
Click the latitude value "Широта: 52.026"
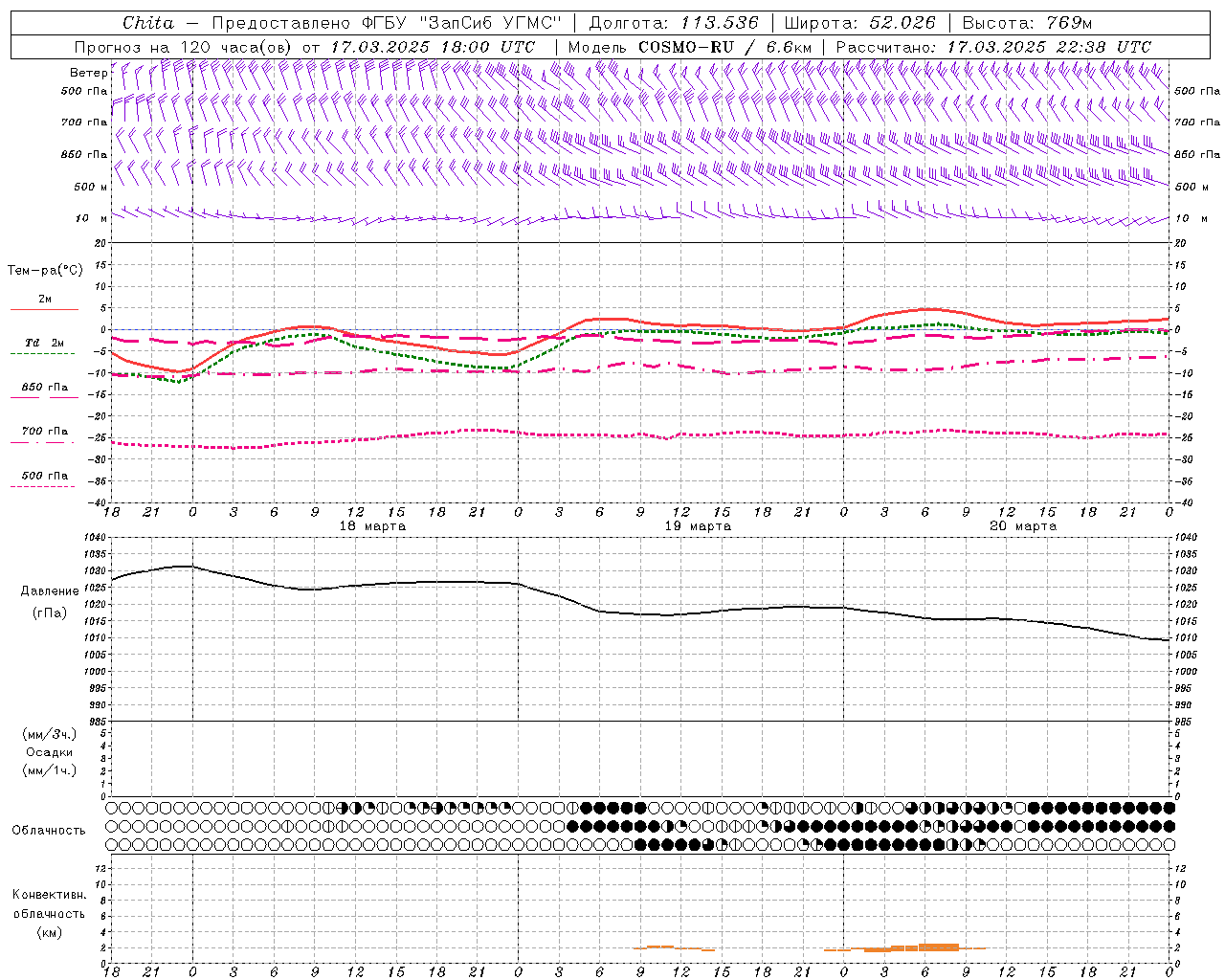859,23
